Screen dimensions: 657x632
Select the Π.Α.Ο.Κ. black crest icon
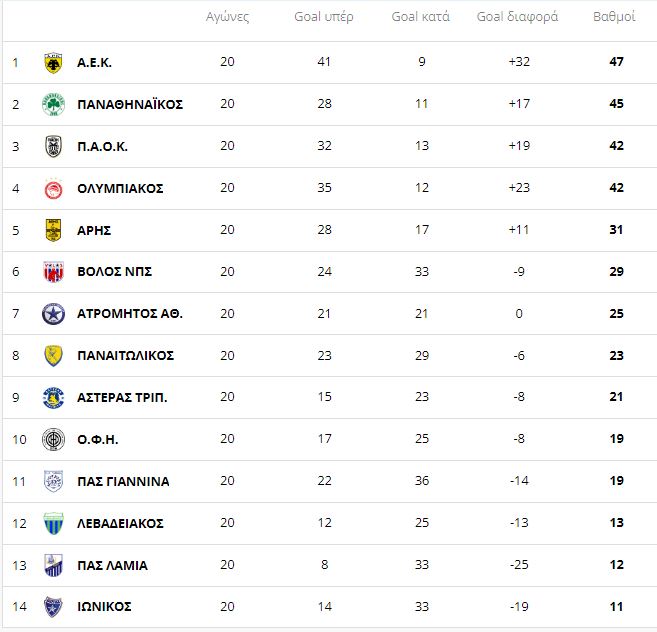[x=53, y=146]
